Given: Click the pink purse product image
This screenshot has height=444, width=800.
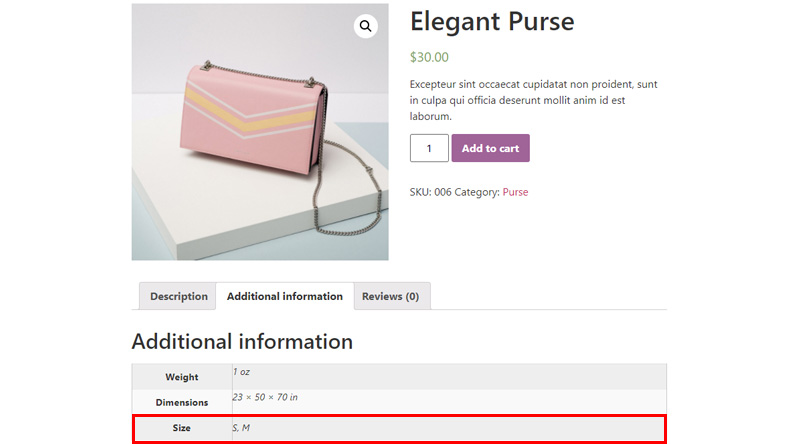Looking at the screenshot, I should (x=260, y=132).
